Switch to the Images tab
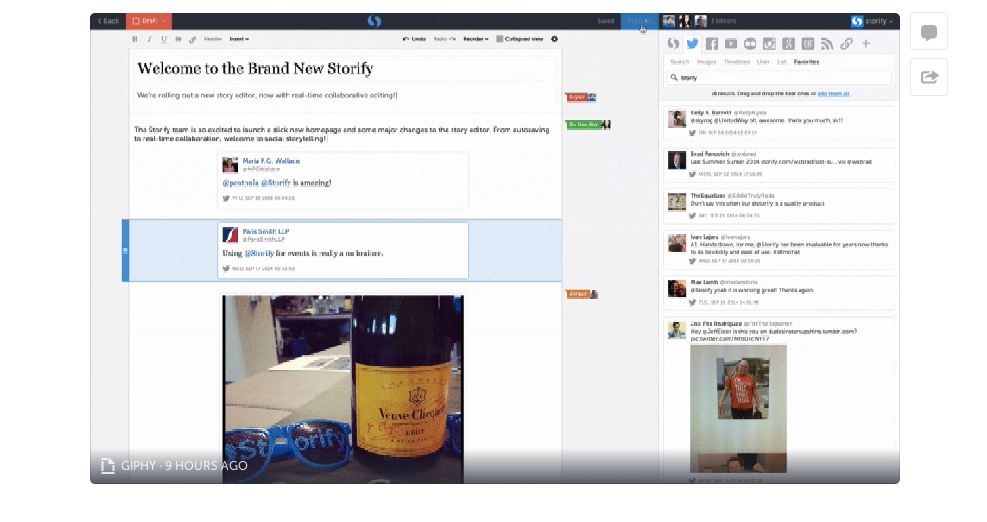 click(706, 62)
